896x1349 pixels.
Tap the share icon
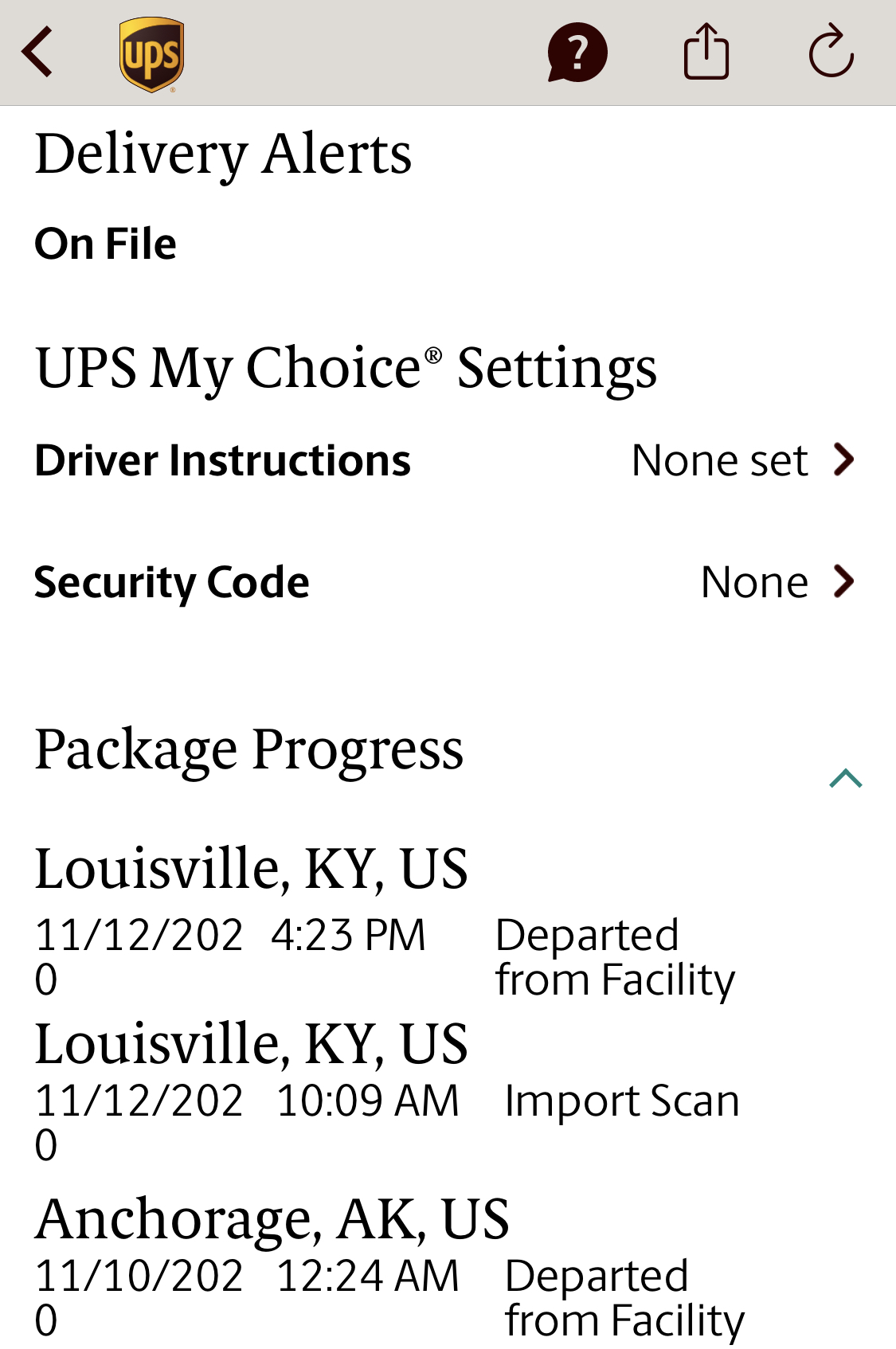[x=706, y=53]
